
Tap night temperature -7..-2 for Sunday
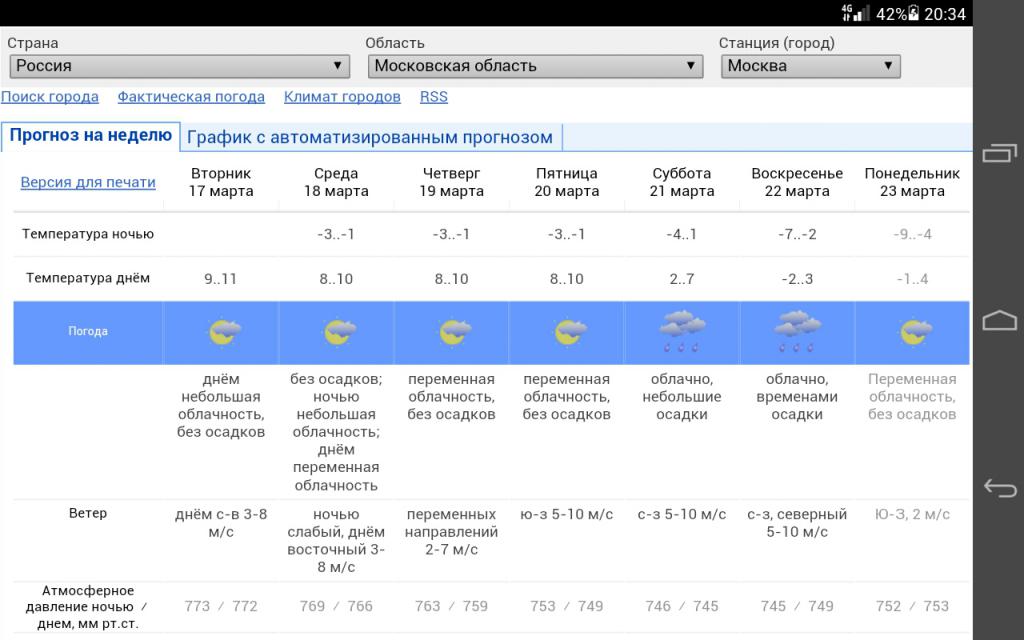797,234
